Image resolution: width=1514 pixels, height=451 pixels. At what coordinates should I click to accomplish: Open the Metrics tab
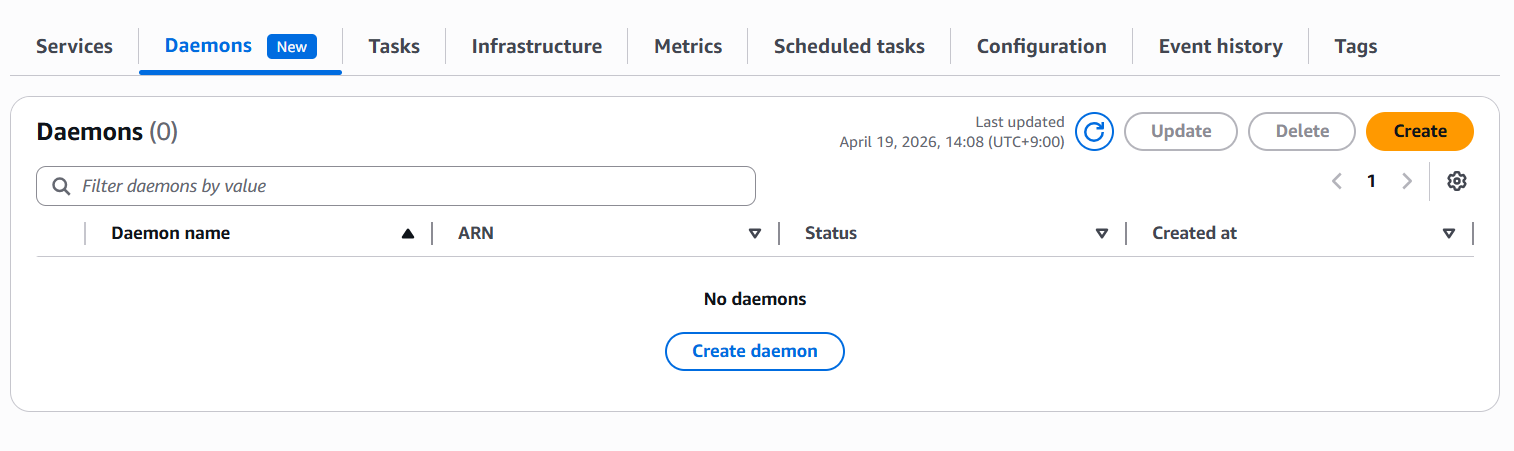(x=688, y=46)
